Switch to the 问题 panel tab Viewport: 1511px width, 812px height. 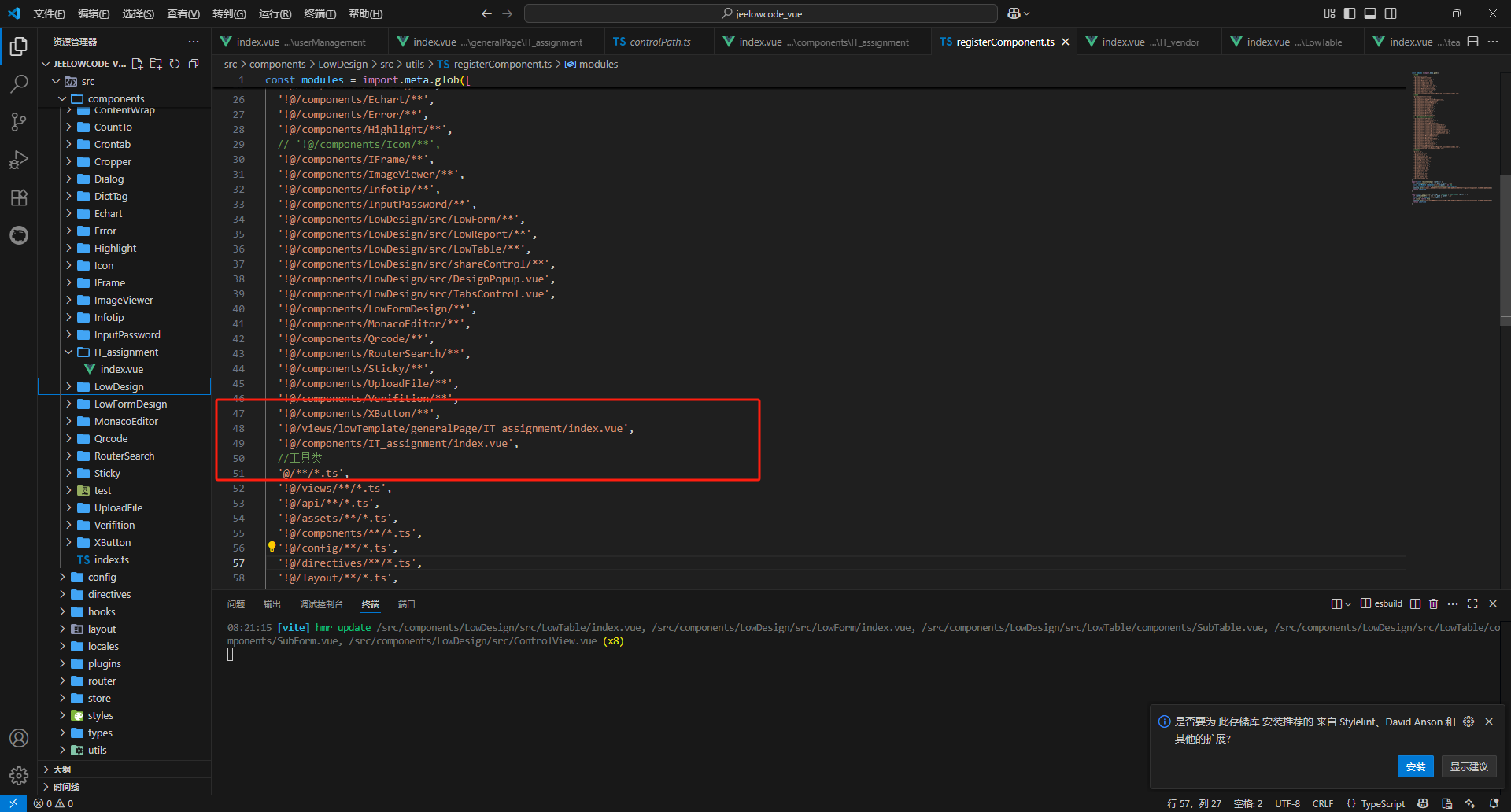pyautogui.click(x=236, y=603)
